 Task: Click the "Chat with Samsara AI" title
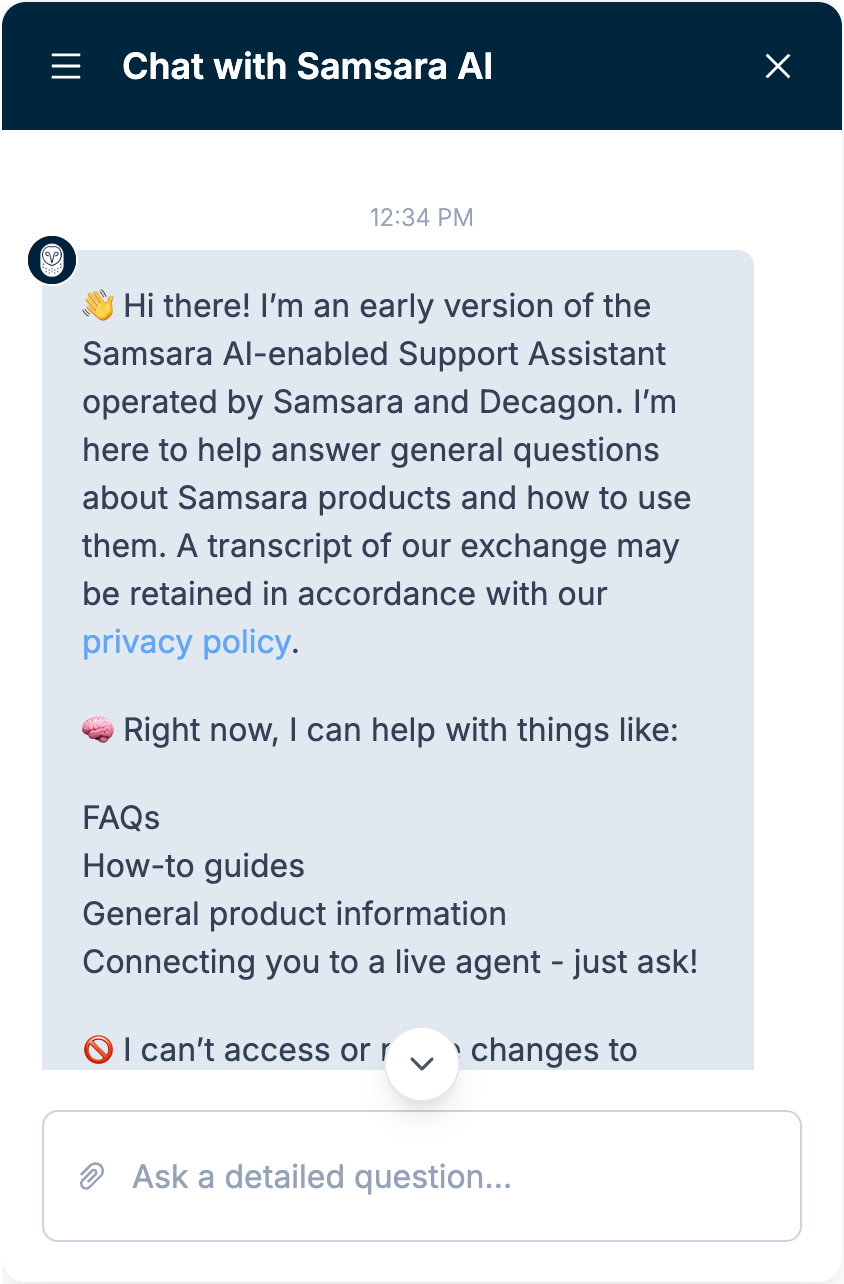coord(307,67)
